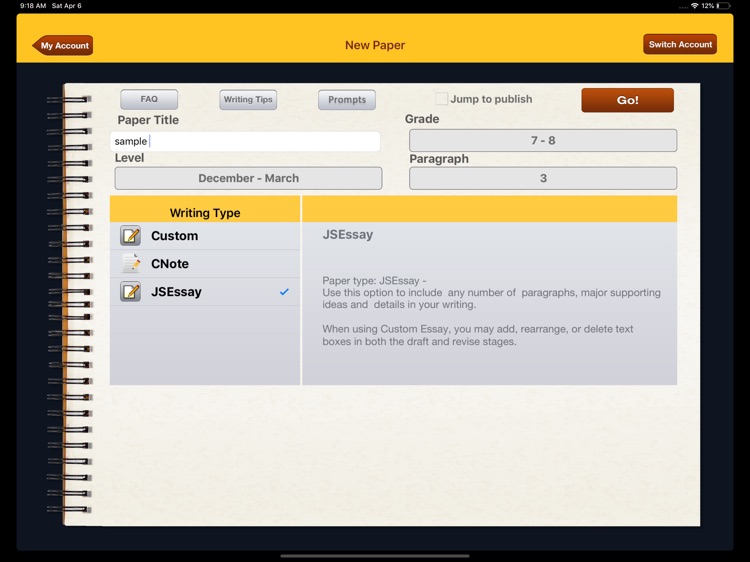Click the blue checkmark beside JSEssay
The image size is (750, 562).
coord(284,292)
